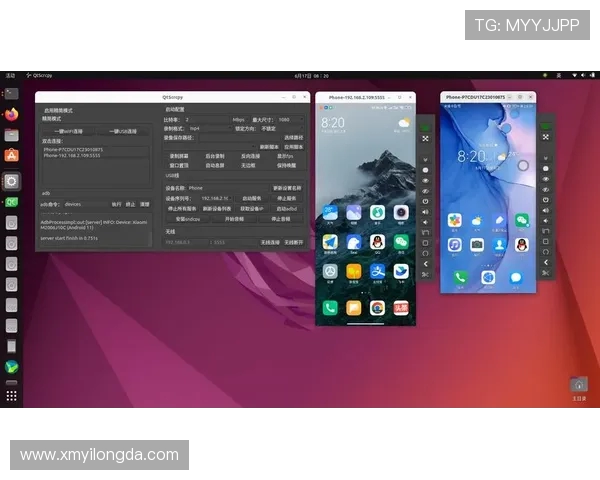600x480 pixels.
Task: Click 活动 in the top bar
Action: click(x=10, y=75)
